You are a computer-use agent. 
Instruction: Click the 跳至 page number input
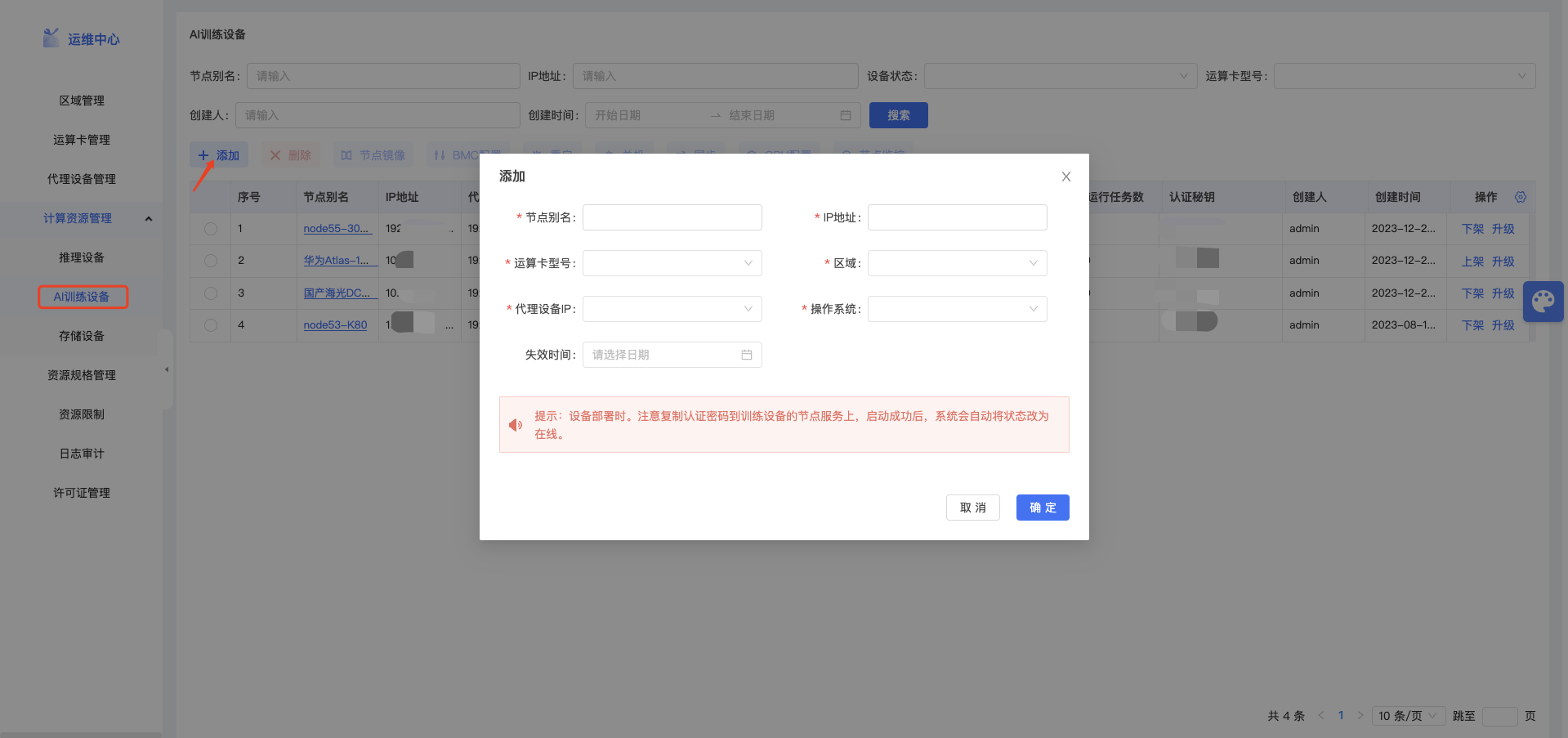point(1499,716)
